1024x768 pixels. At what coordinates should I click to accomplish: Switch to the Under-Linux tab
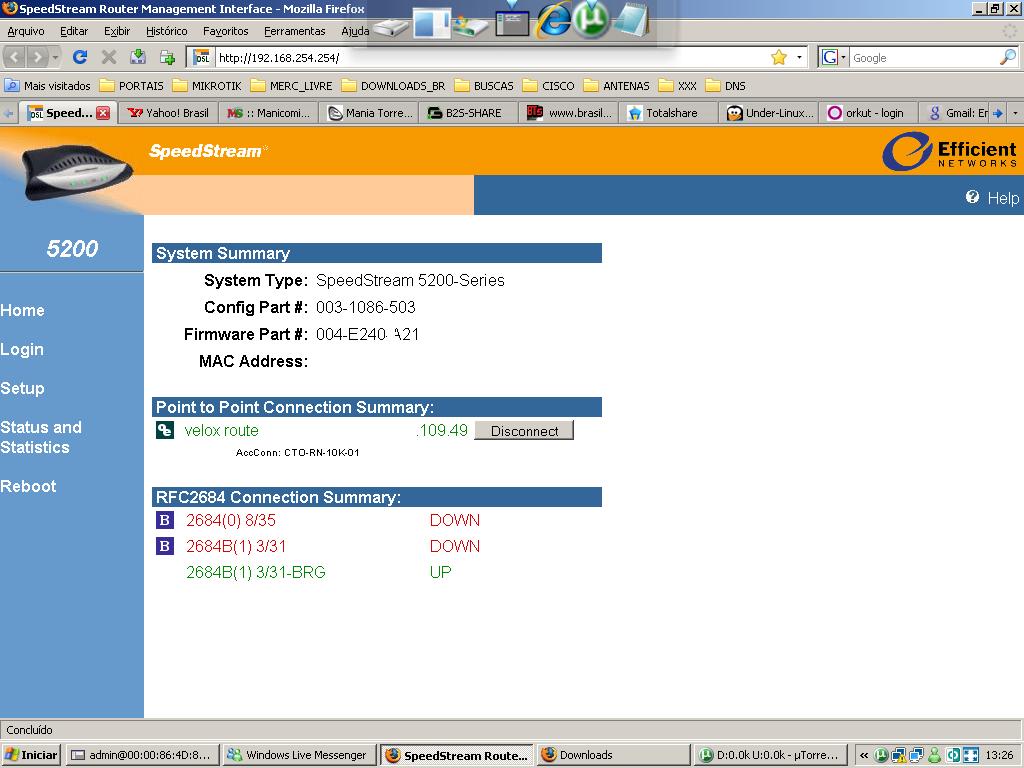coord(771,113)
